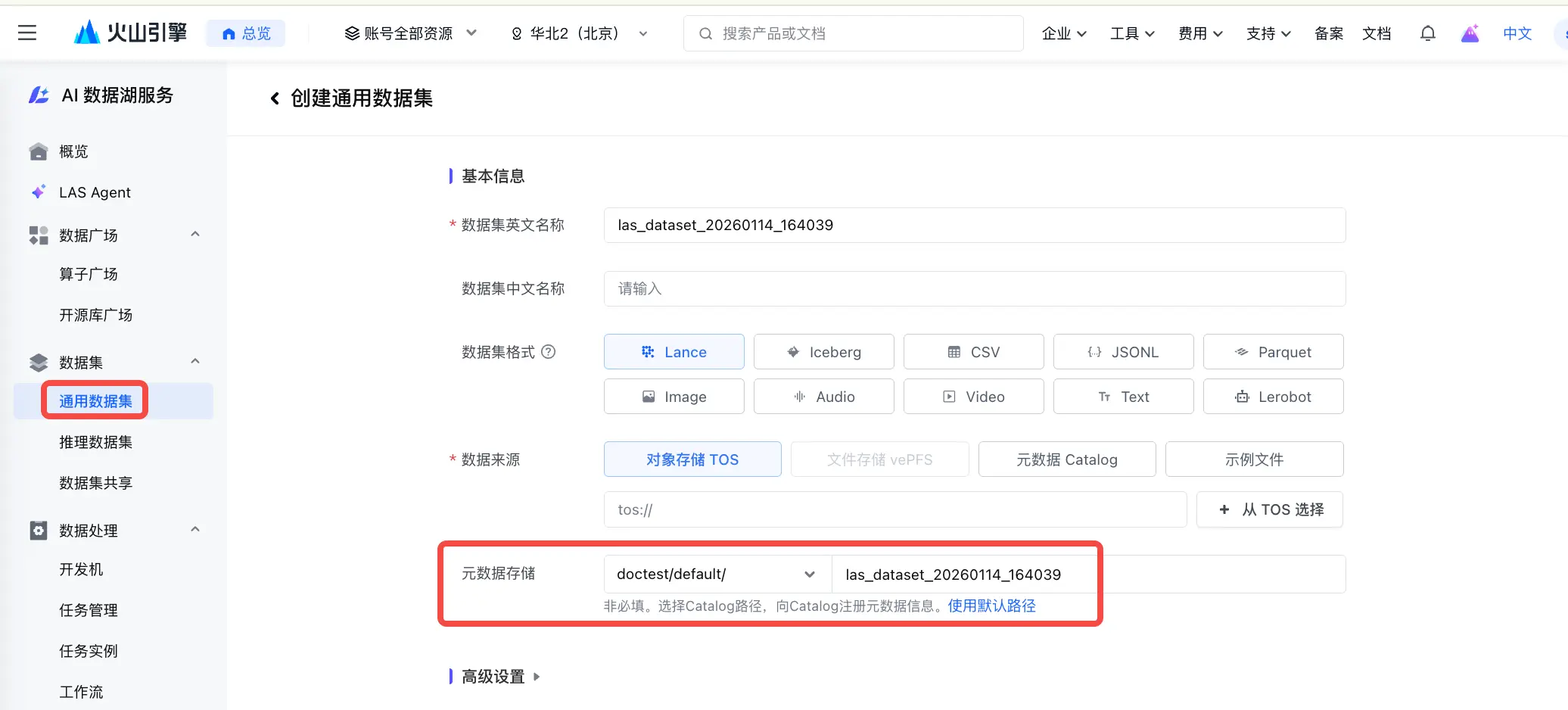Open the 华北2（北京）region selector
1568x710 pixels.
point(579,33)
